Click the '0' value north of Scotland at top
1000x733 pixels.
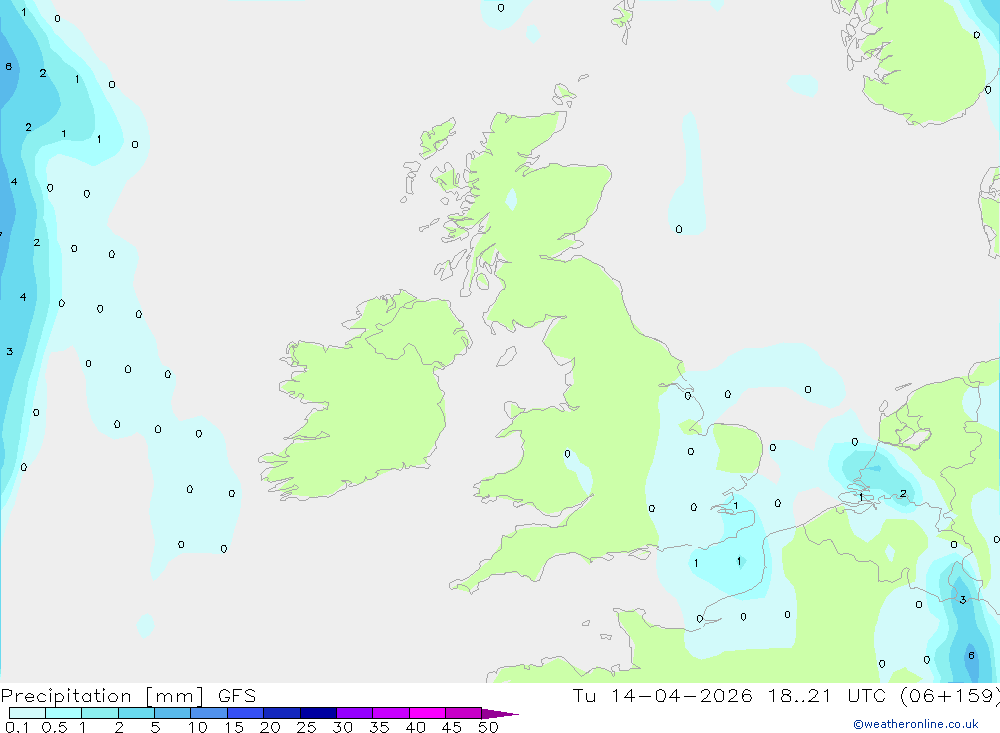(x=501, y=8)
